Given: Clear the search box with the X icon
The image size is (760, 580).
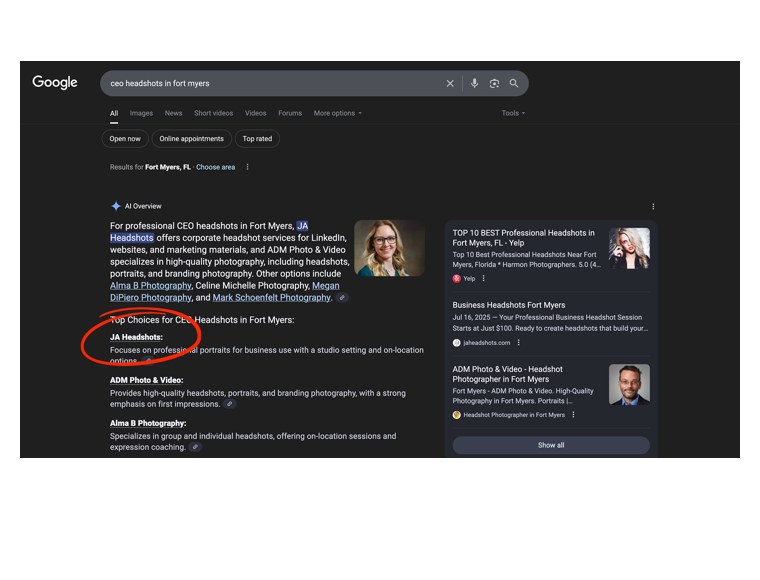Looking at the screenshot, I should 450,83.
